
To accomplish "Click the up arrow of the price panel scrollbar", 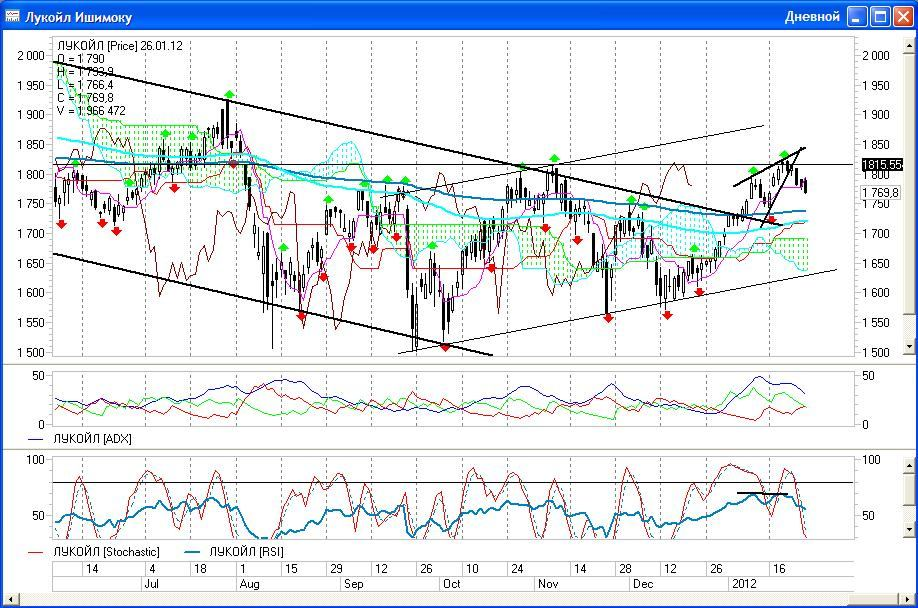I will click(909, 44).
